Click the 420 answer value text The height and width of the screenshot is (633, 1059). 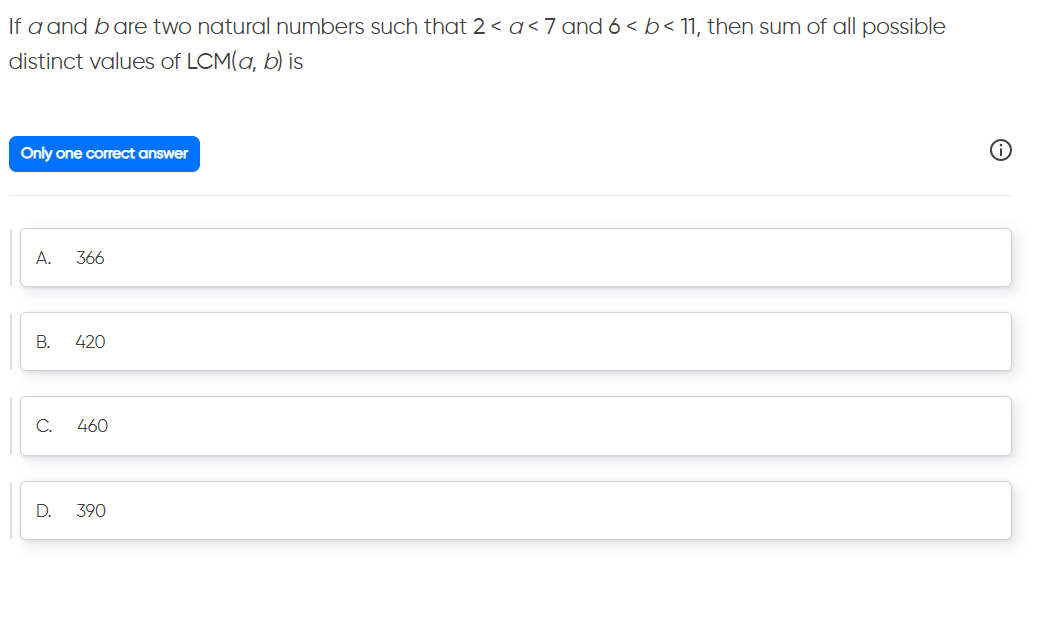(x=90, y=341)
